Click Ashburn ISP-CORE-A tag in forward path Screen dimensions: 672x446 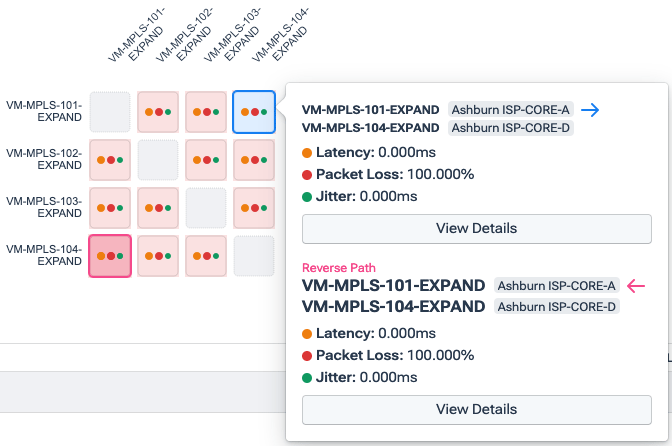[510, 110]
